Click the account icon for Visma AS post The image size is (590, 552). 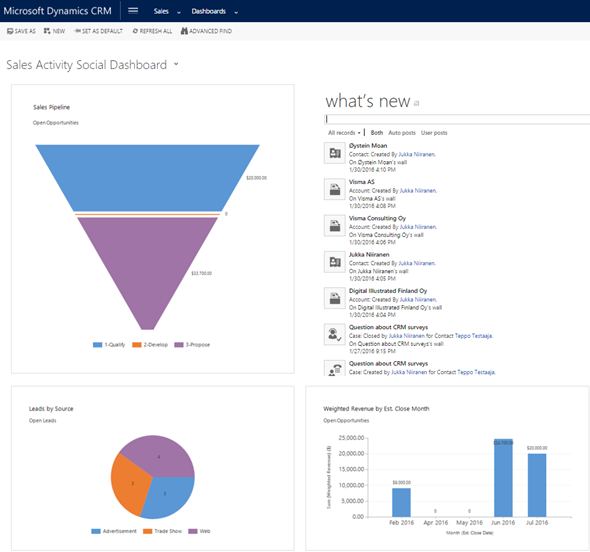335,189
